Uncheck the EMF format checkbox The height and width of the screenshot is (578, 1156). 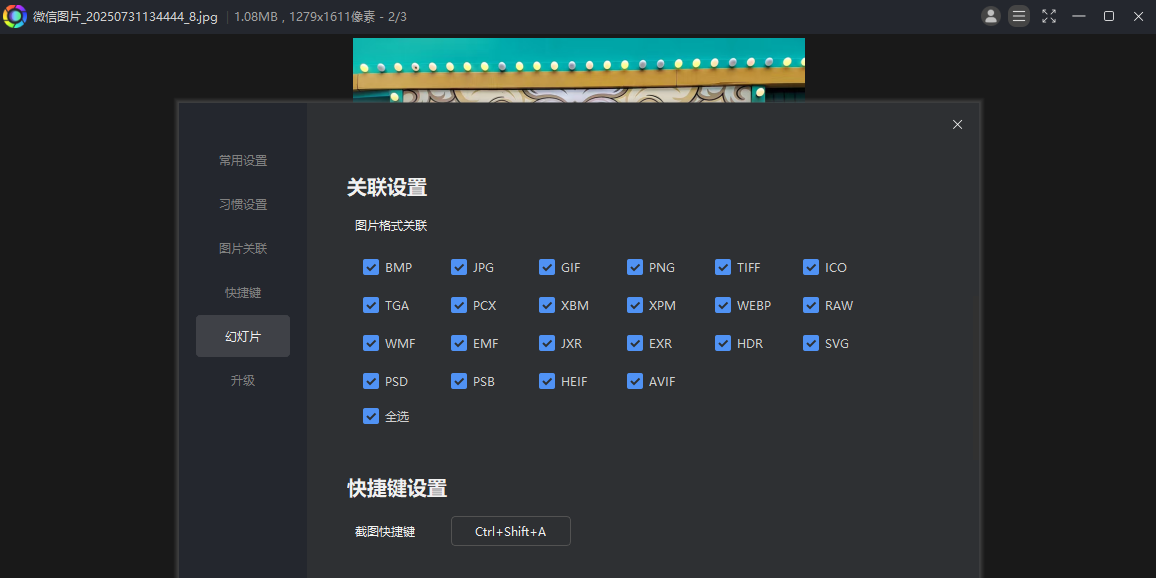pyautogui.click(x=459, y=343)
